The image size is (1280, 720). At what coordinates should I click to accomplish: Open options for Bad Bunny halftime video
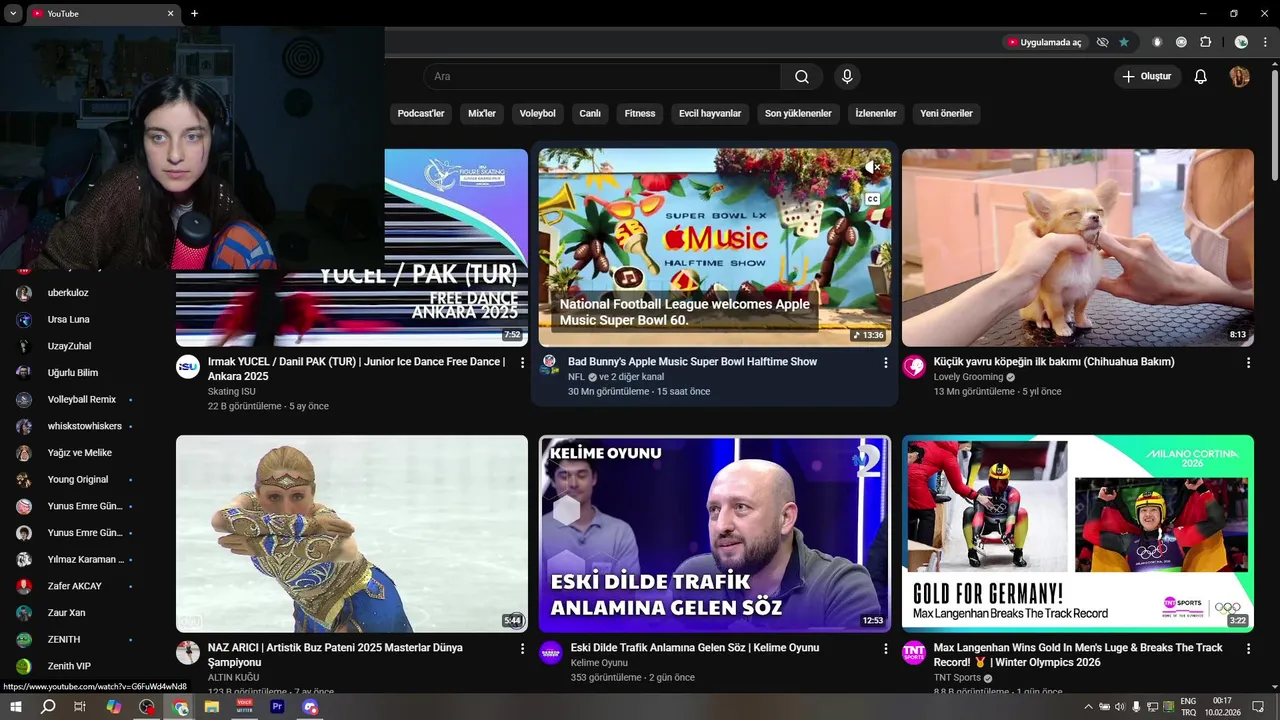point(885,363)
